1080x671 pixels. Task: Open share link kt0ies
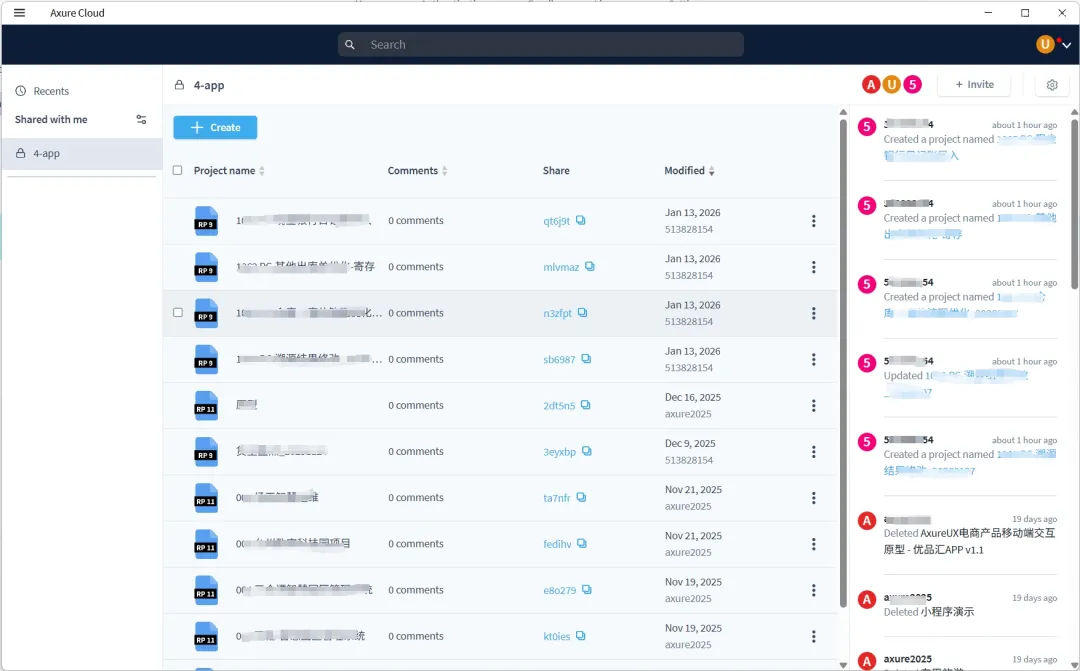point(557,637)
